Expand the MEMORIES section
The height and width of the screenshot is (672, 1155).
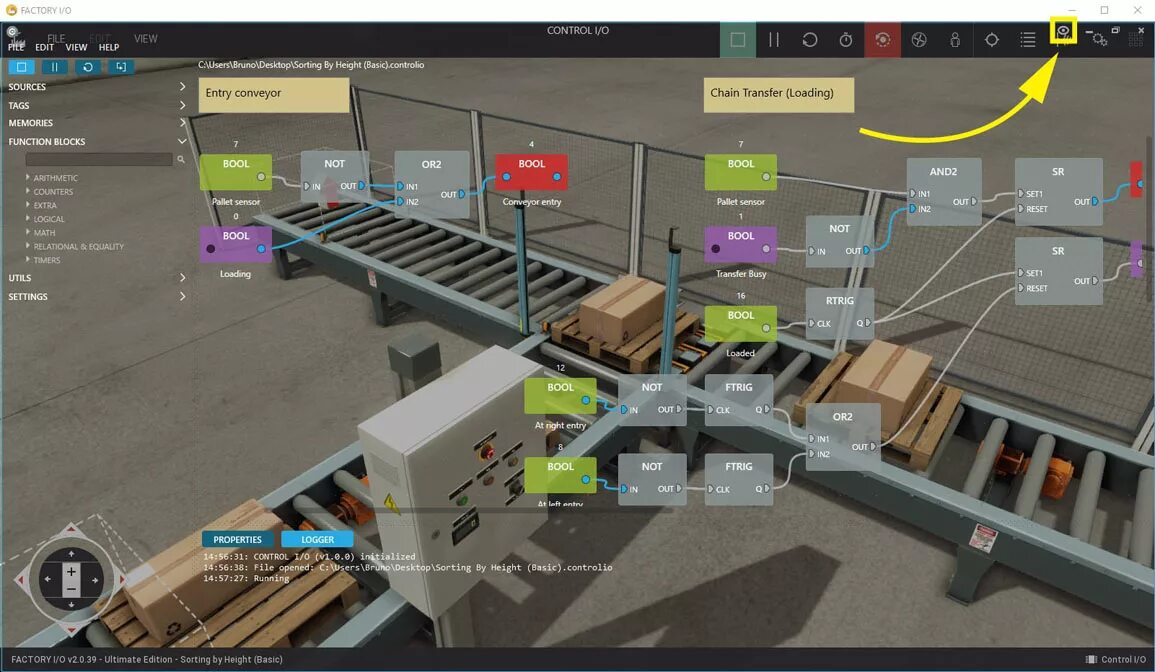[96, 123]
